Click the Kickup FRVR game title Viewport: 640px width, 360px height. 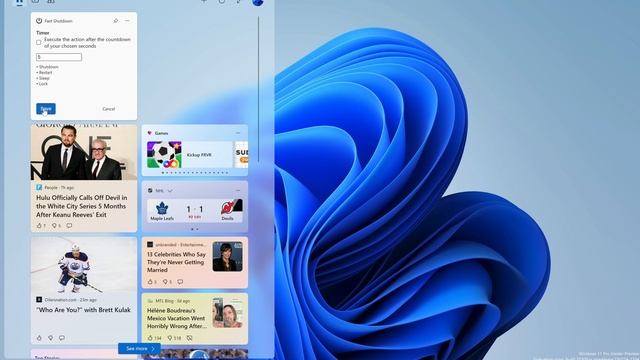click(199, 155)
